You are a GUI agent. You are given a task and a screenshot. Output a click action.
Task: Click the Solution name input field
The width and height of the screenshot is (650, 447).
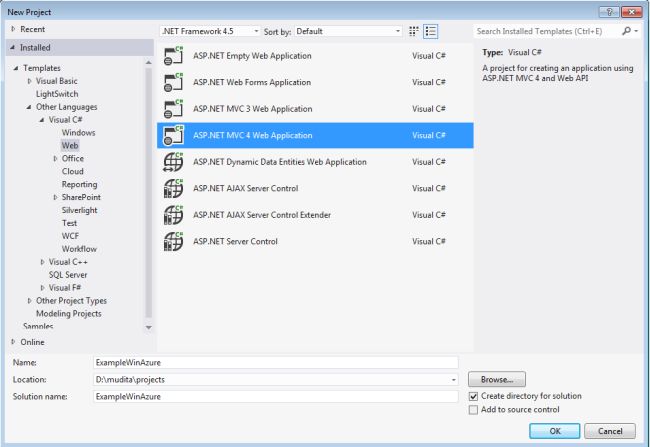[x=276, y=396]
